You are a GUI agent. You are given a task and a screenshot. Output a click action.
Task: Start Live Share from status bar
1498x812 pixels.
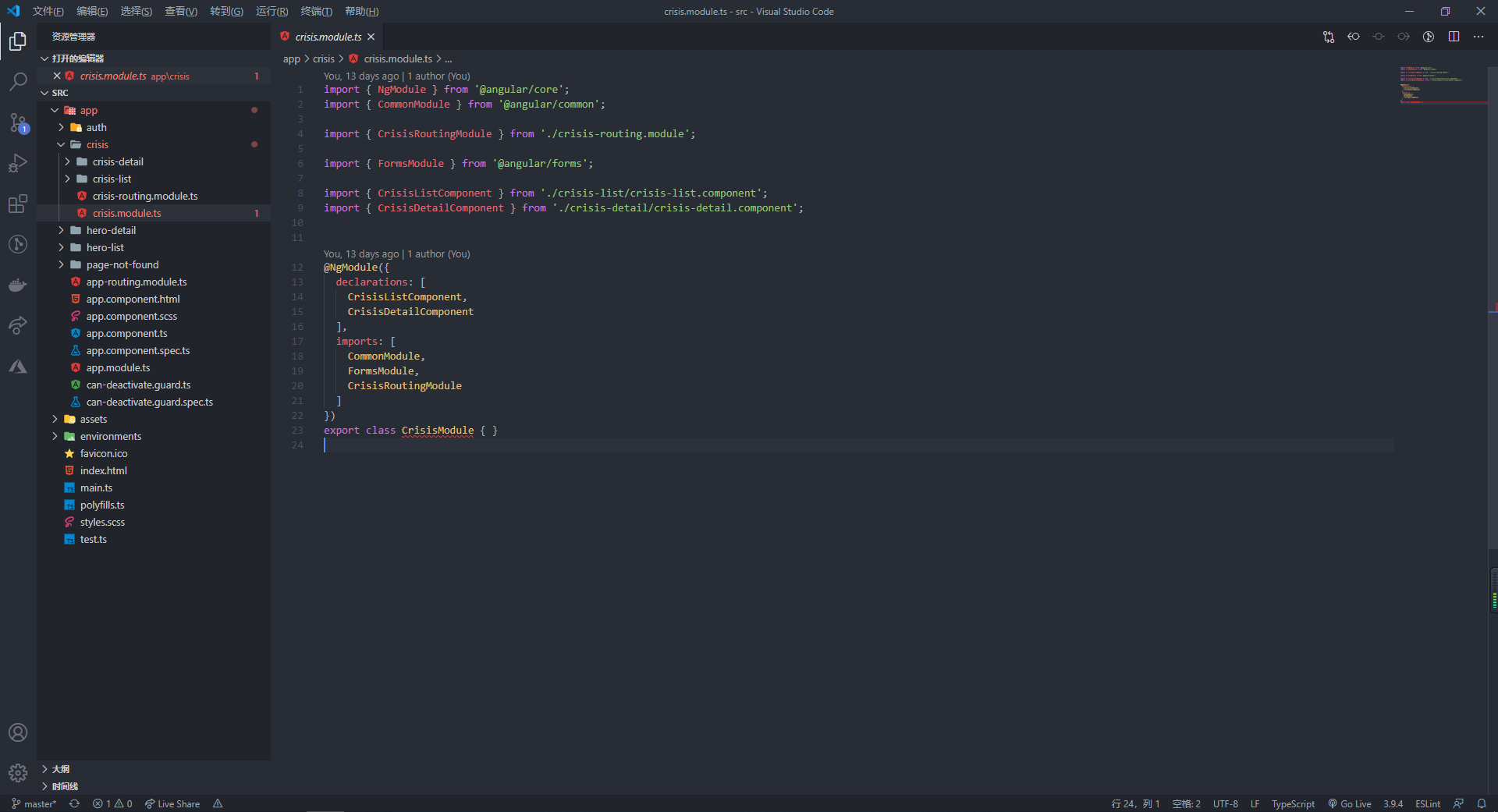pos(172,803)
